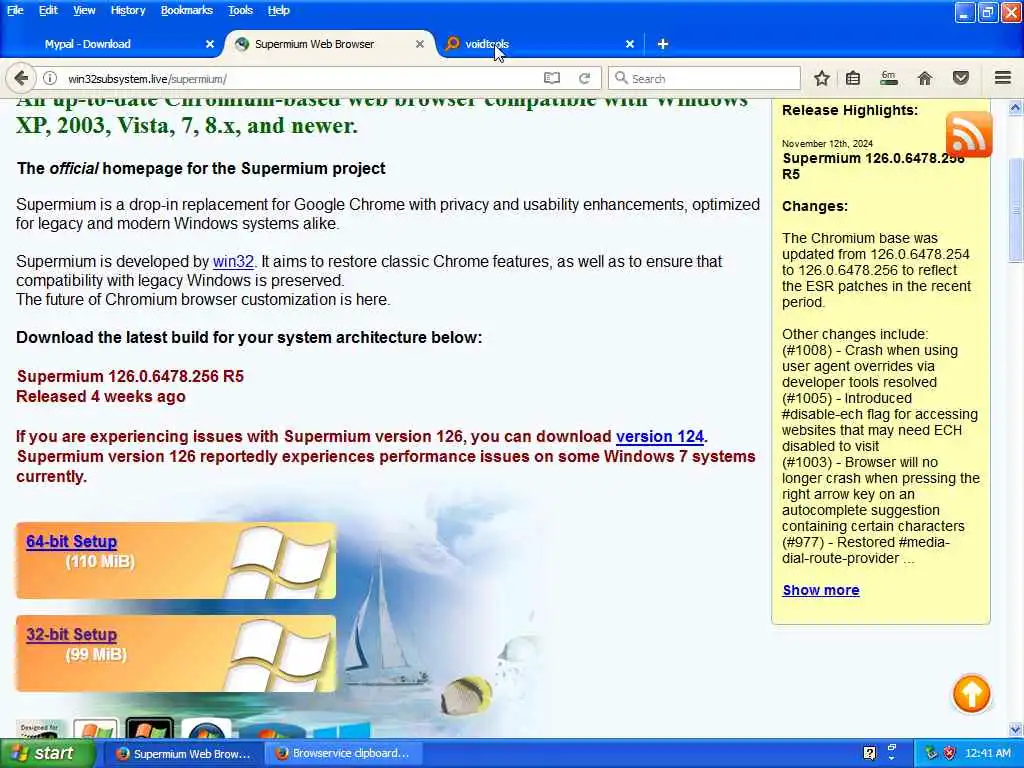Screen dimensions: 1024x768
Task: Open a new tab with plus button
Action: (x=662, y=44)
